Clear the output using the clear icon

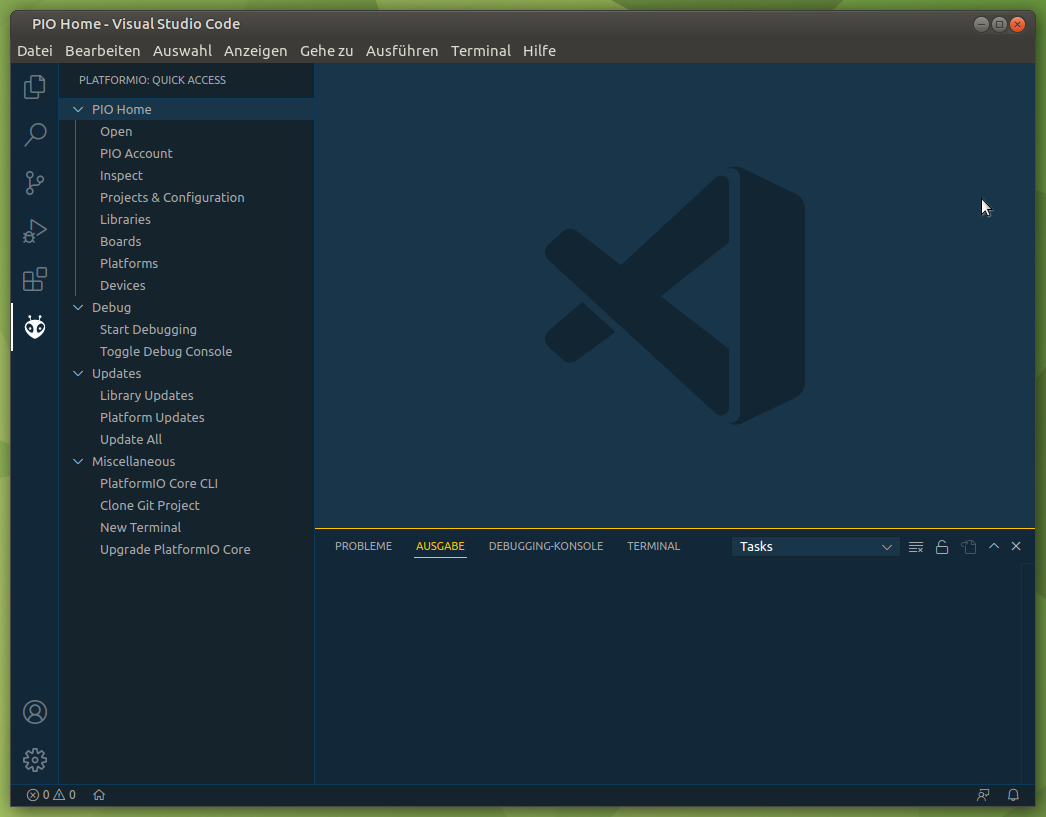tap(916, 547)
